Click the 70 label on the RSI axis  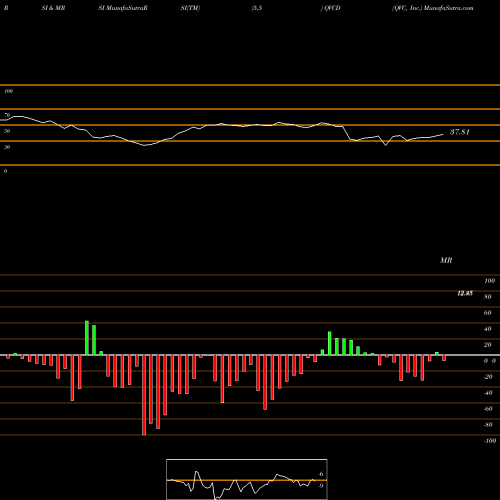click(7, 115)
